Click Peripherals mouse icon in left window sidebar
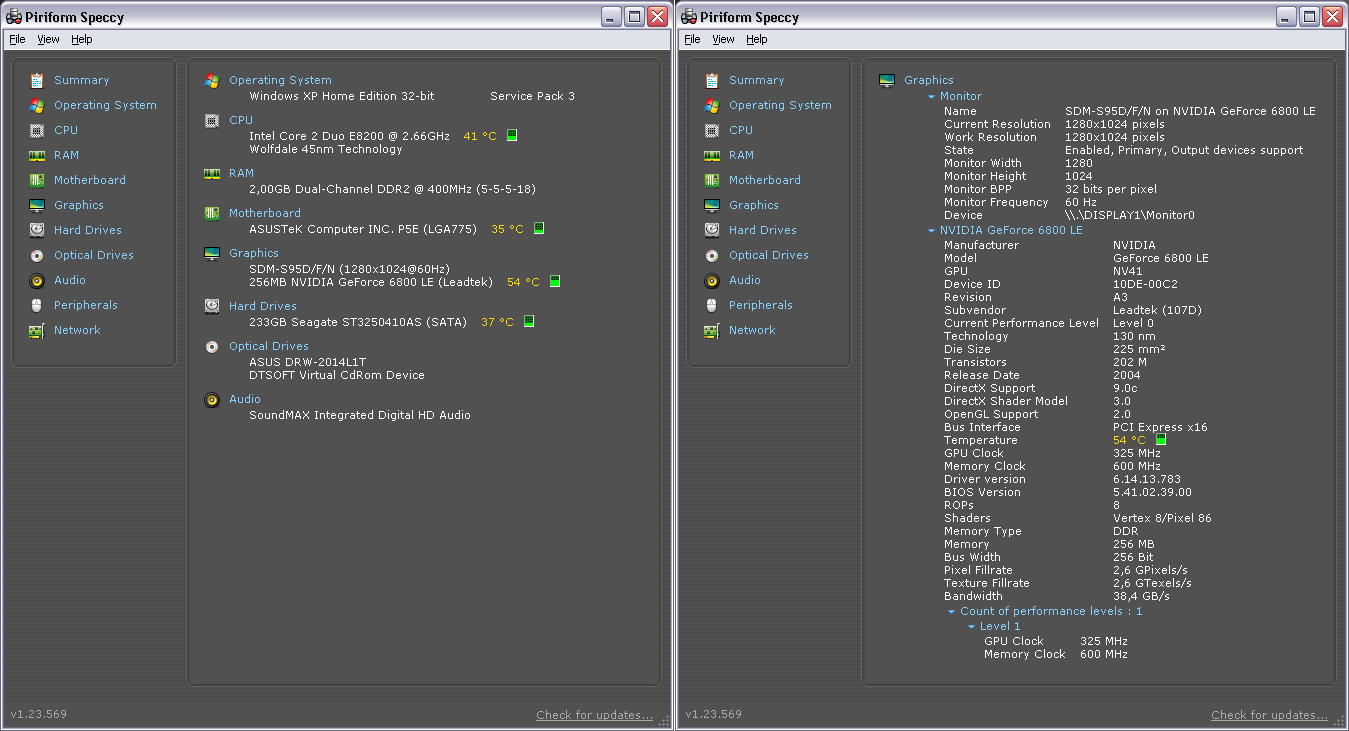Screen dimensions: 1349x731 coord(37,305)
